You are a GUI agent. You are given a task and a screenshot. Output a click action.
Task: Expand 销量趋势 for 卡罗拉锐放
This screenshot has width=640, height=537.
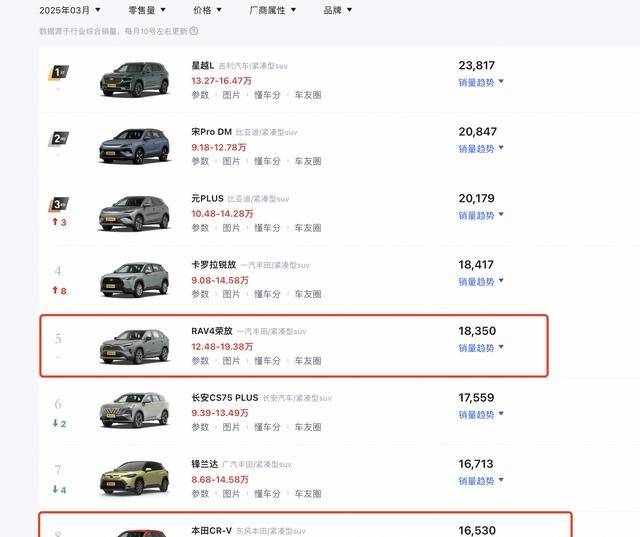(x=481, y=282)
